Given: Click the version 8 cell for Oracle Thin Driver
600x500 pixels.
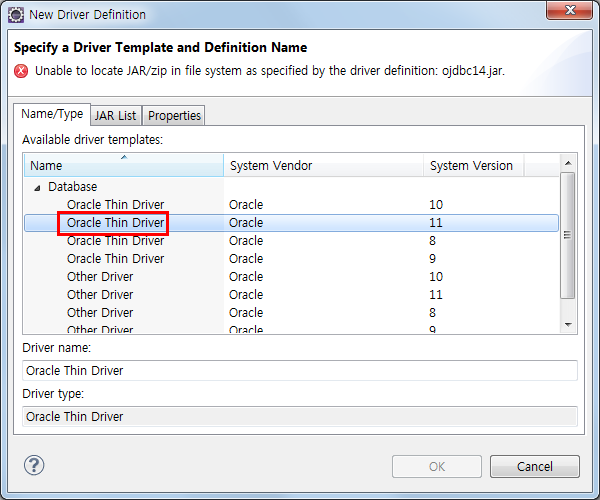Looking at the screenshot, I should 432,241.
